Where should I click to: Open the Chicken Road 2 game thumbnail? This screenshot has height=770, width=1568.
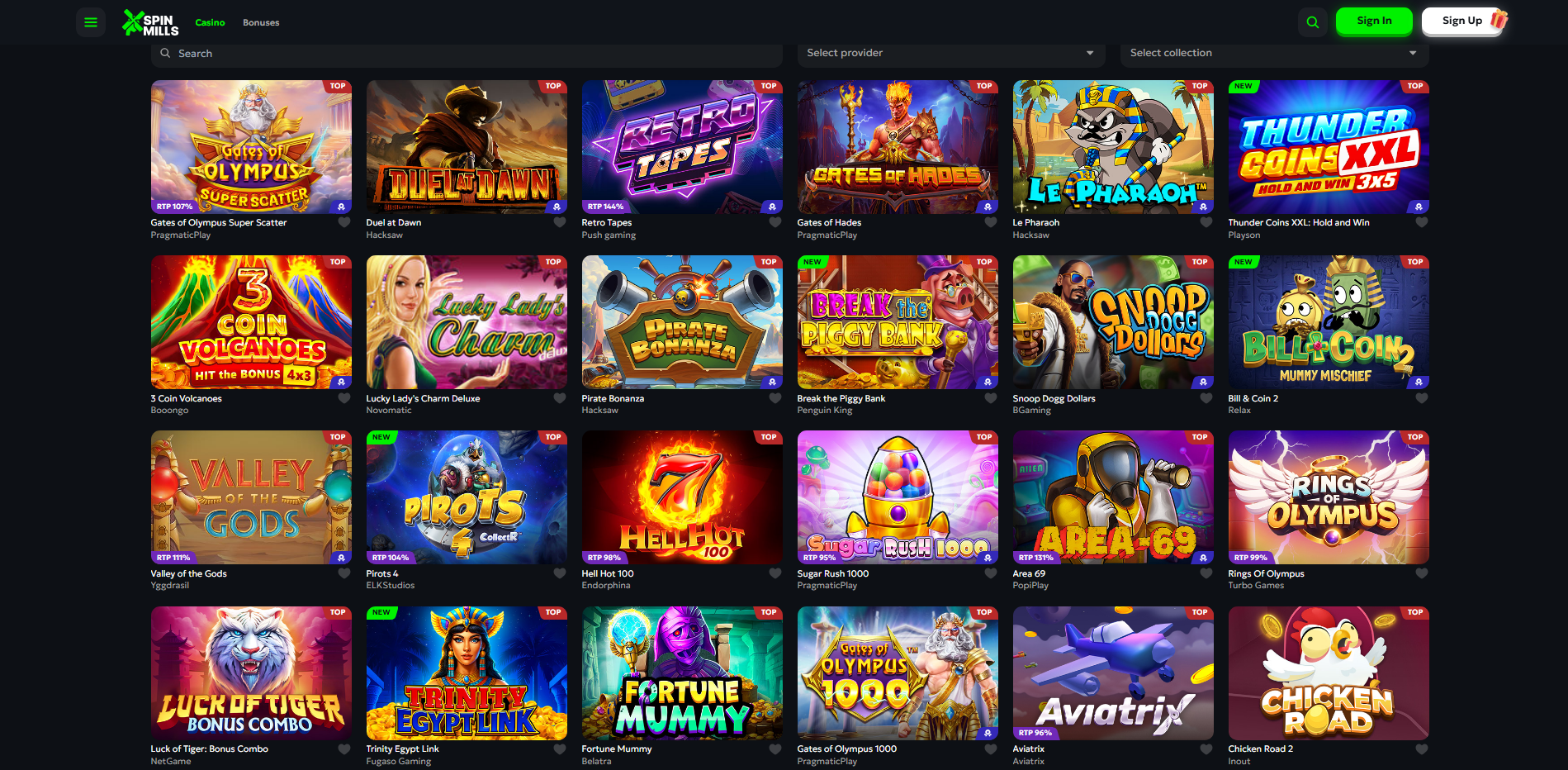pyautogui.click(x=1329, y=673)
